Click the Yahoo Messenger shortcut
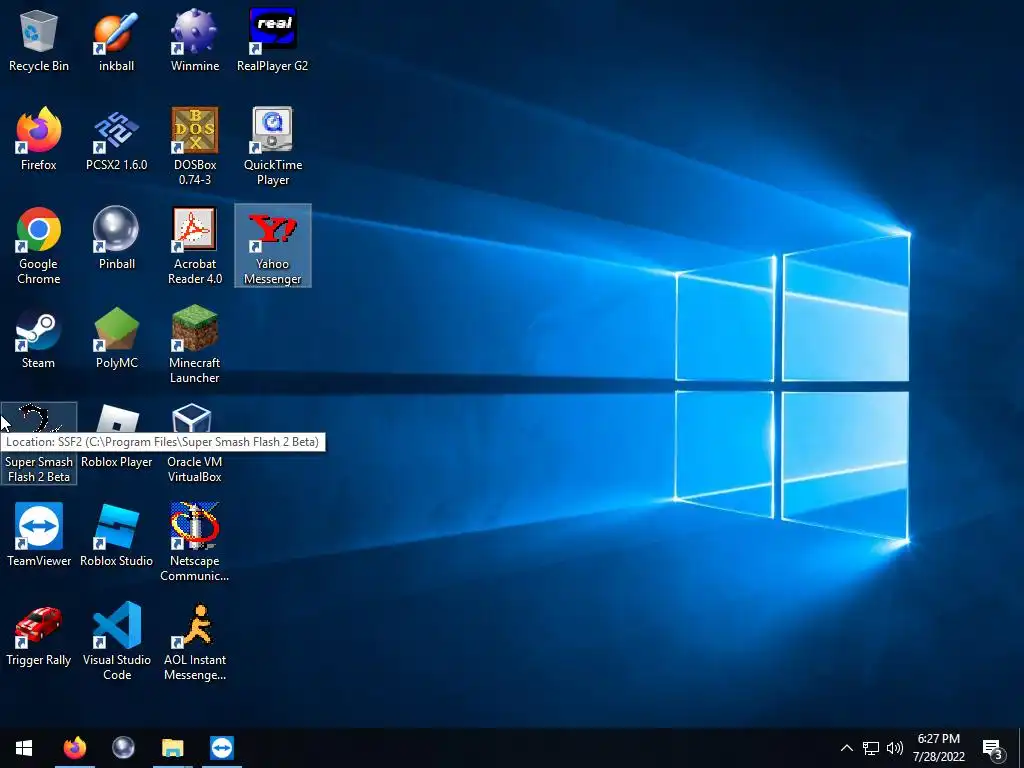Screen dimensions: 1024x768 (x=272, y=246)
